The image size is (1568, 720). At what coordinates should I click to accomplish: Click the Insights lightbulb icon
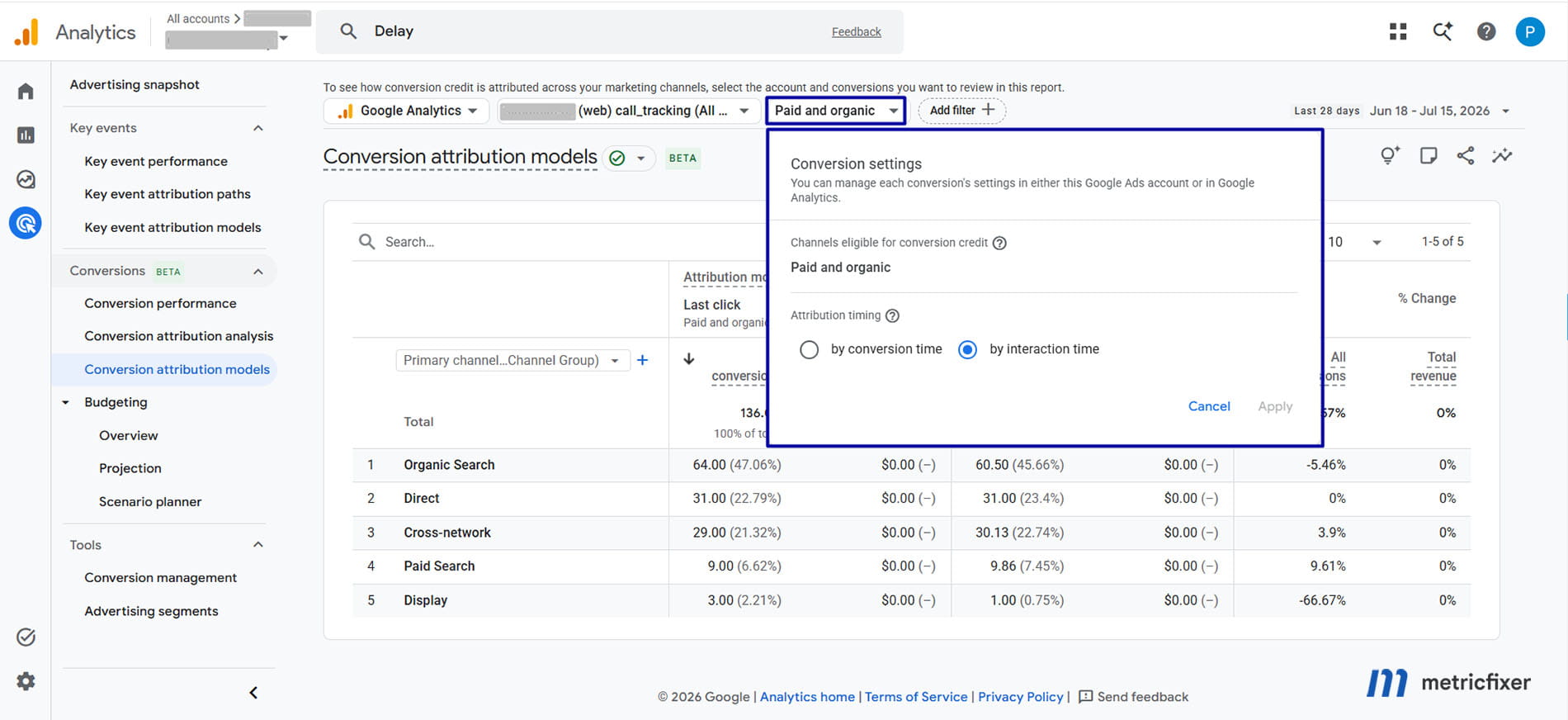coord(1390,155)
